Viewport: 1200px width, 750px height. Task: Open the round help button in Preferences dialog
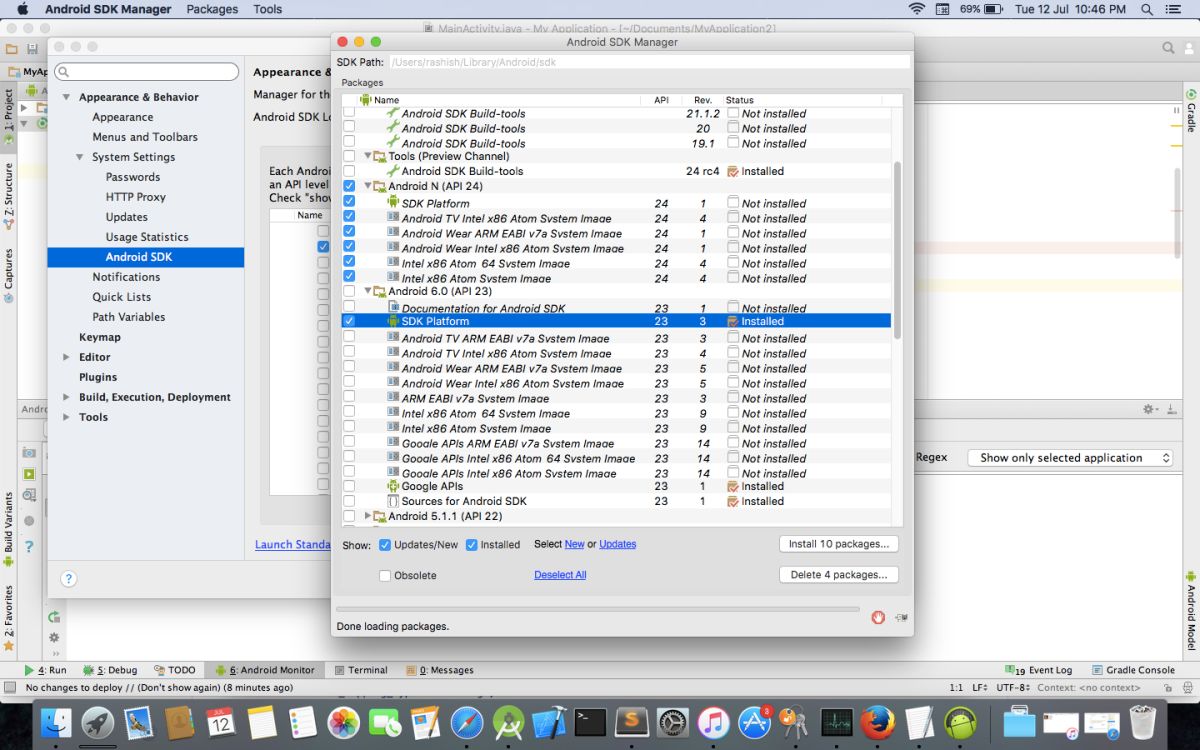69,579
